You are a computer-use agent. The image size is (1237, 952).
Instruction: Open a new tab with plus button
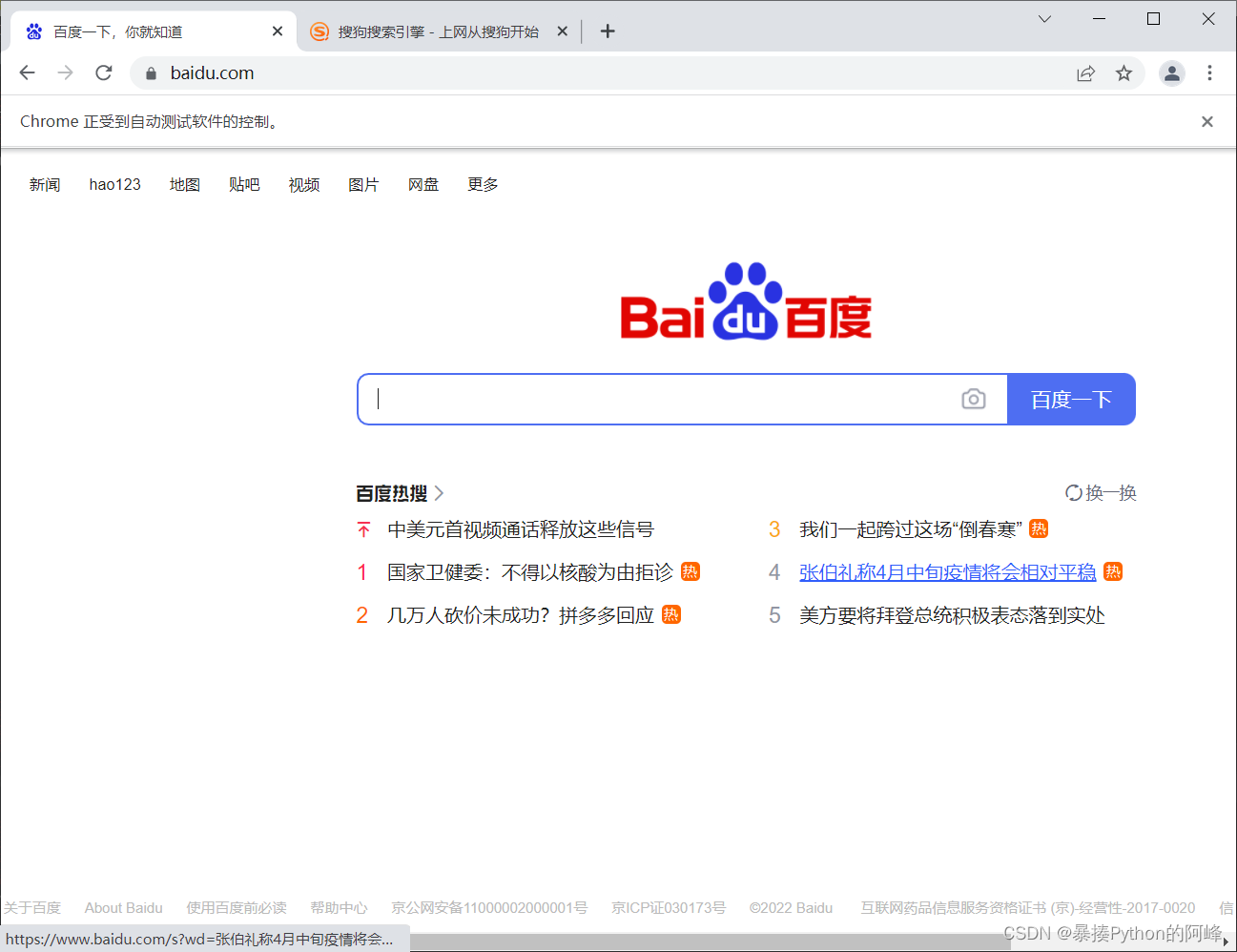tap(608, 31)
